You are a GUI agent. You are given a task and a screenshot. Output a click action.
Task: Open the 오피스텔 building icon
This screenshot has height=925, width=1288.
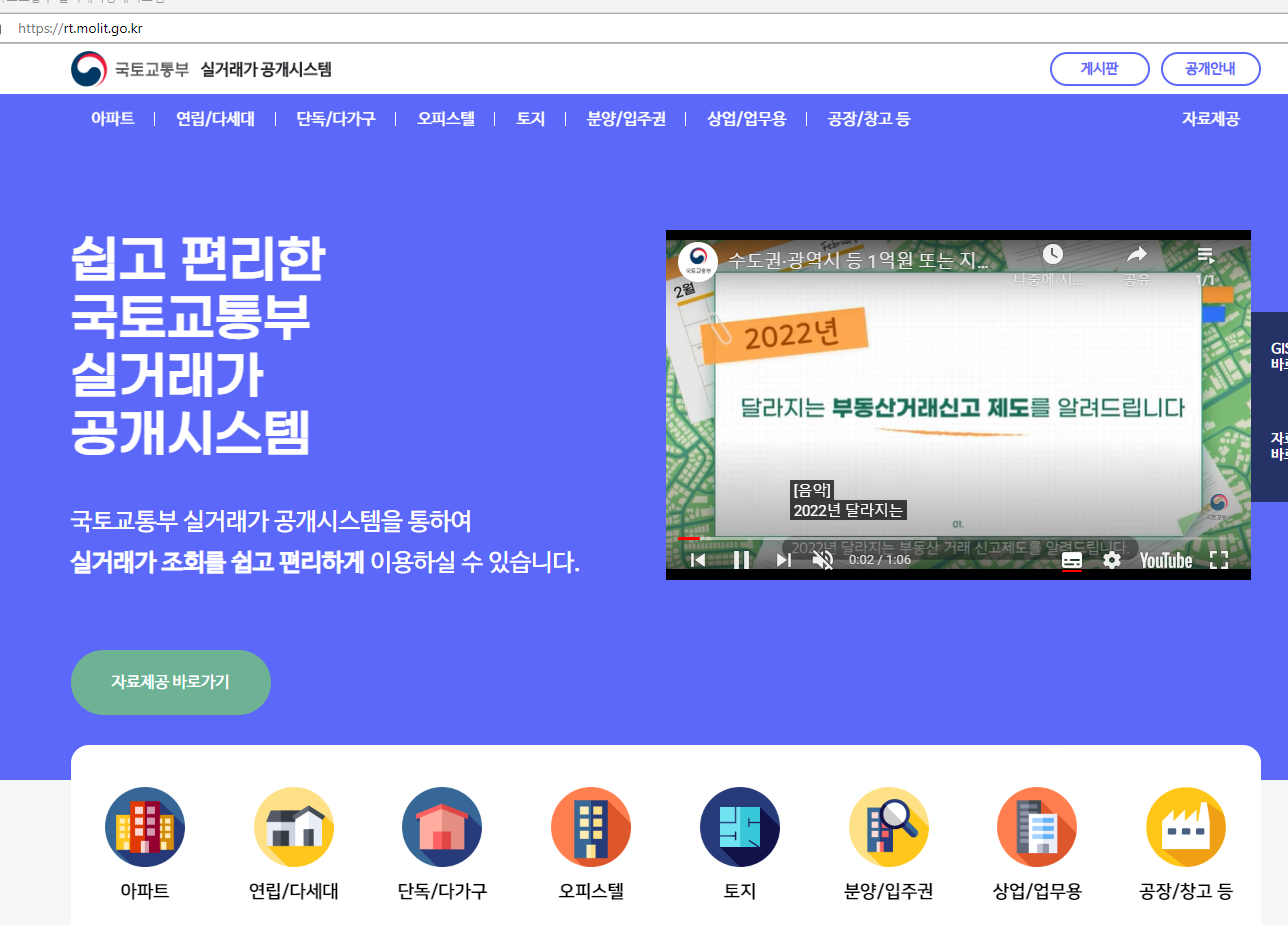(591, 827)
